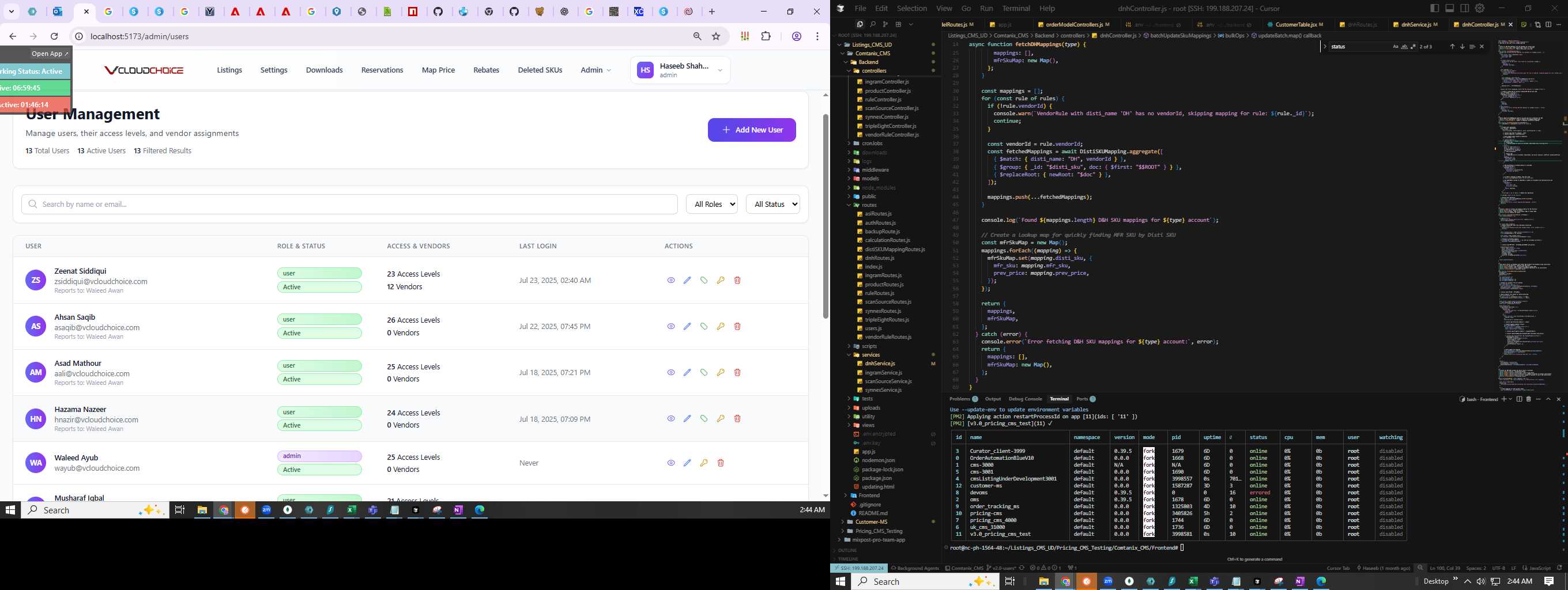
Task: Open the Haseeb Shah profile dropdown
Action: tap(680, 70)
